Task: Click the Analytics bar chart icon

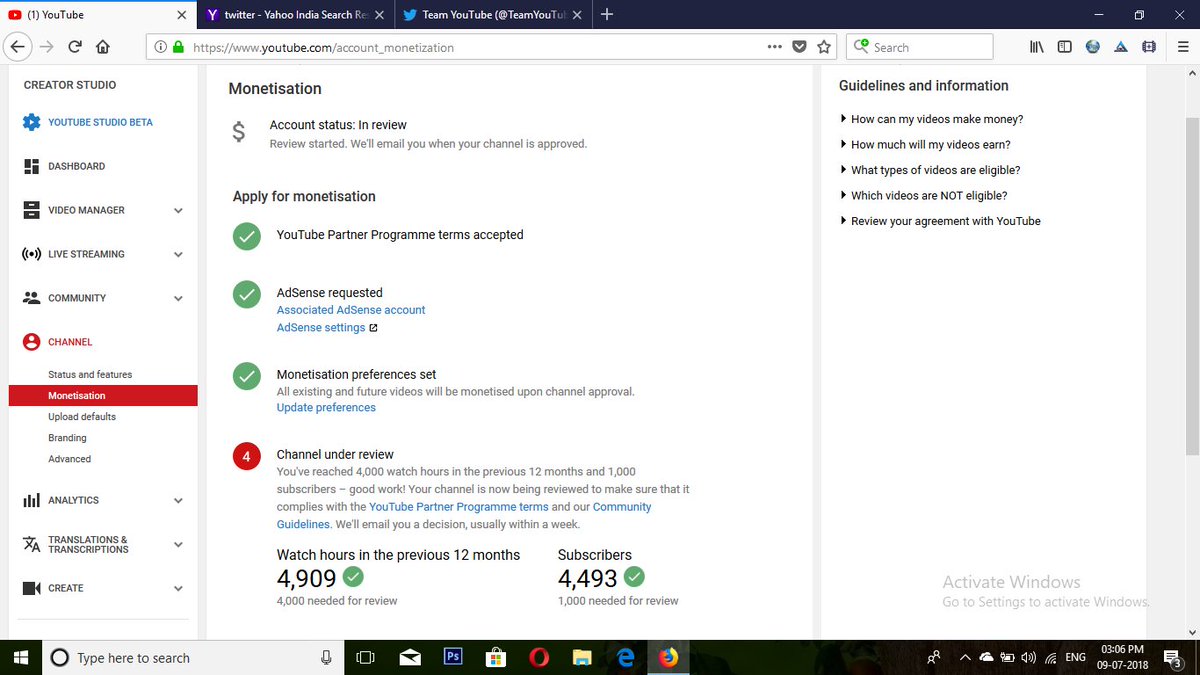Action: 31,500
